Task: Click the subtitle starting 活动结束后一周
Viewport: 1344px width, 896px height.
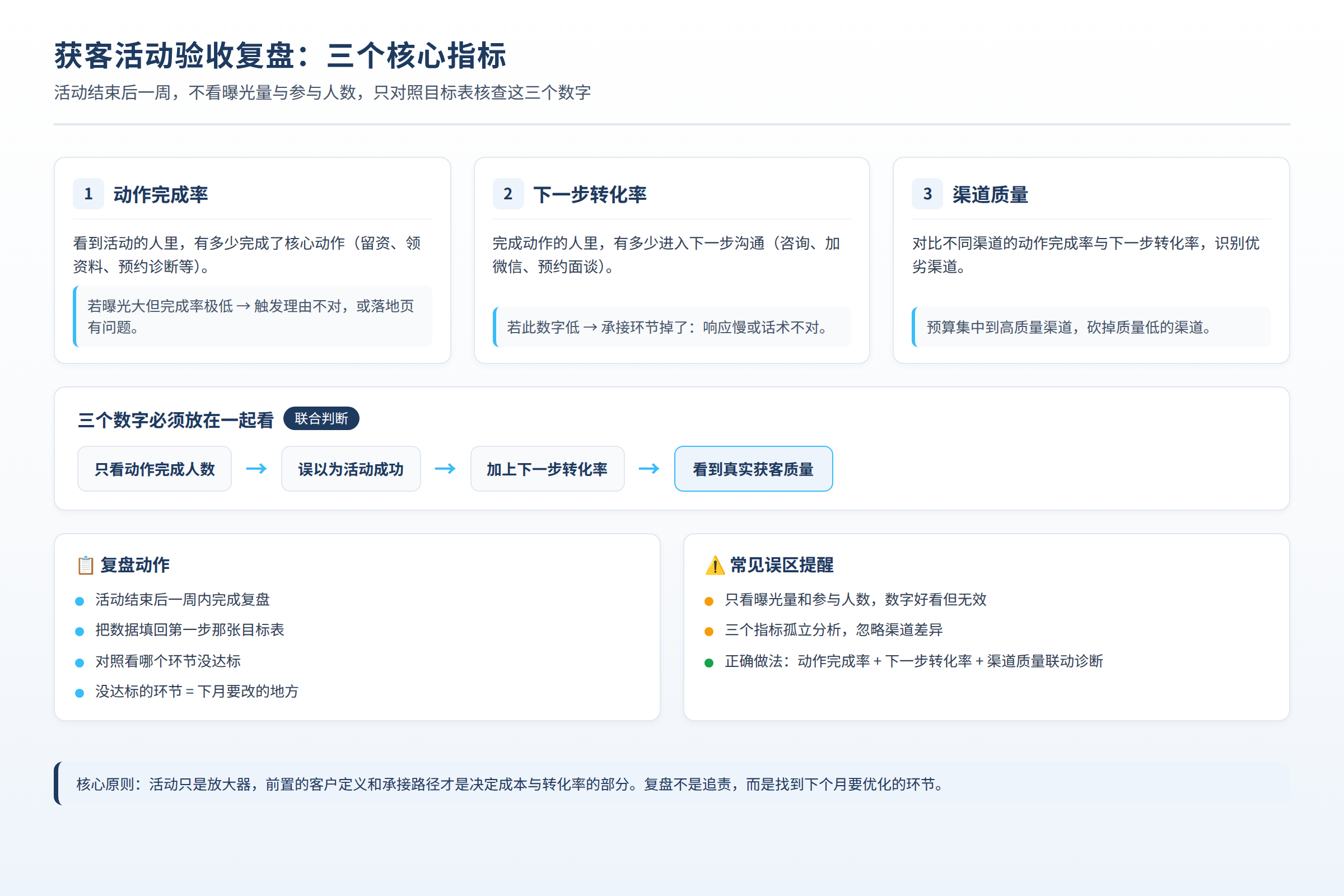Action: pos(323,92)
